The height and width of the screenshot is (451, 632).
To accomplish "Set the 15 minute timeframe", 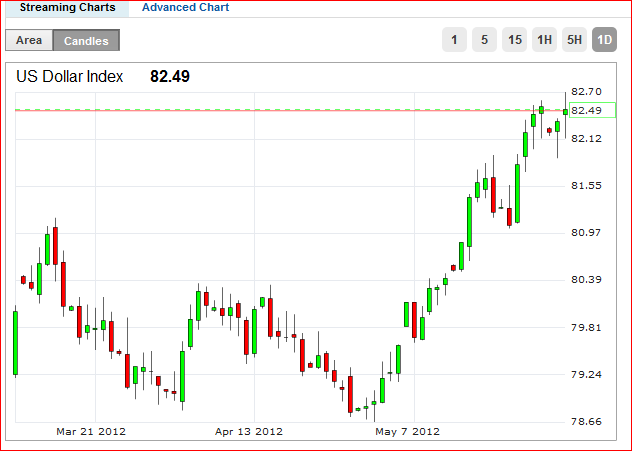I will pos(514,39).
